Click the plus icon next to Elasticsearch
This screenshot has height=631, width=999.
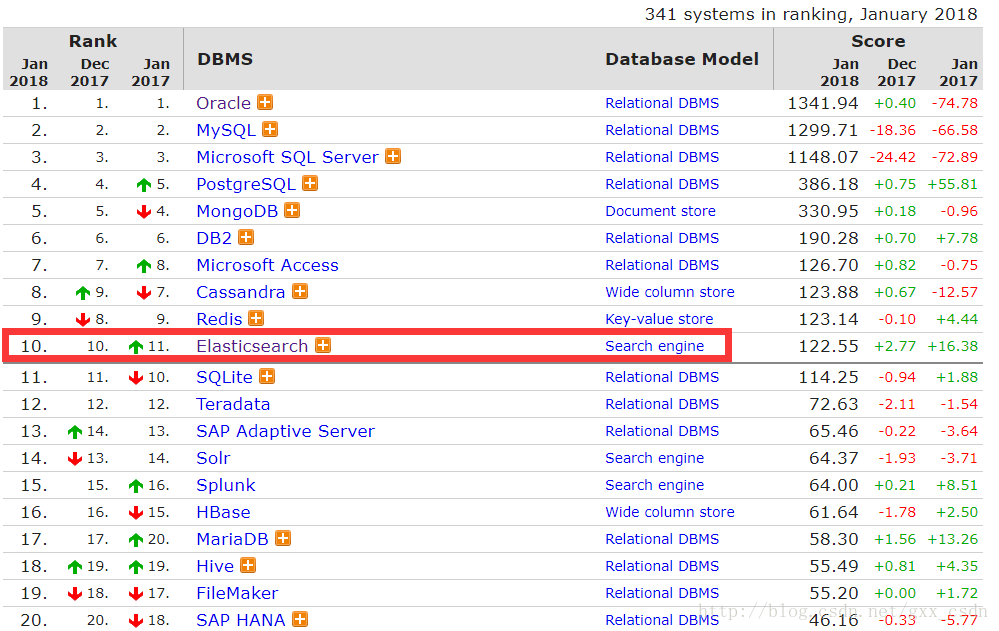[x=323, y=345]
